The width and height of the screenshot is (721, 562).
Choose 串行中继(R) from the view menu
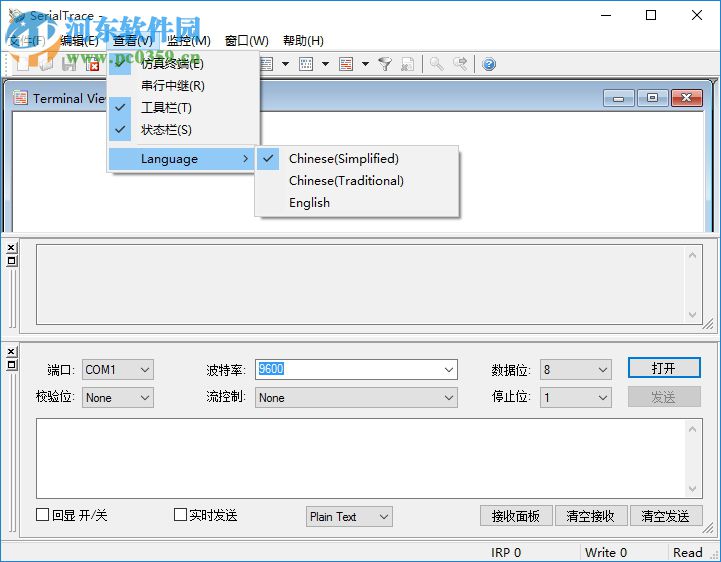pyautogui.click(x=183, y=86)
